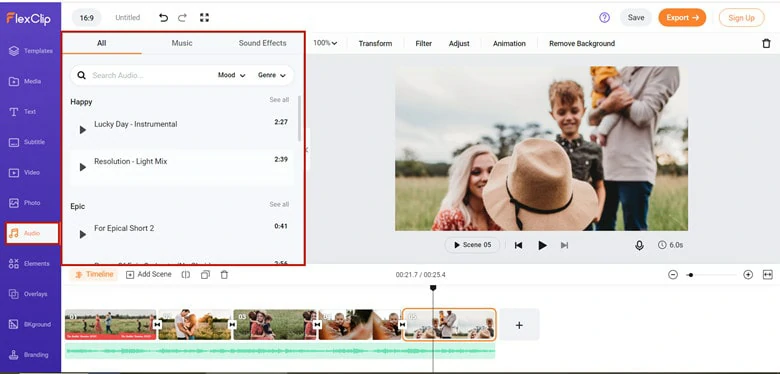Image resolution: width=780 pixels, height=374 pixels.
Task: Play For Epical Short 2 track
Action: tap(83, 234)
